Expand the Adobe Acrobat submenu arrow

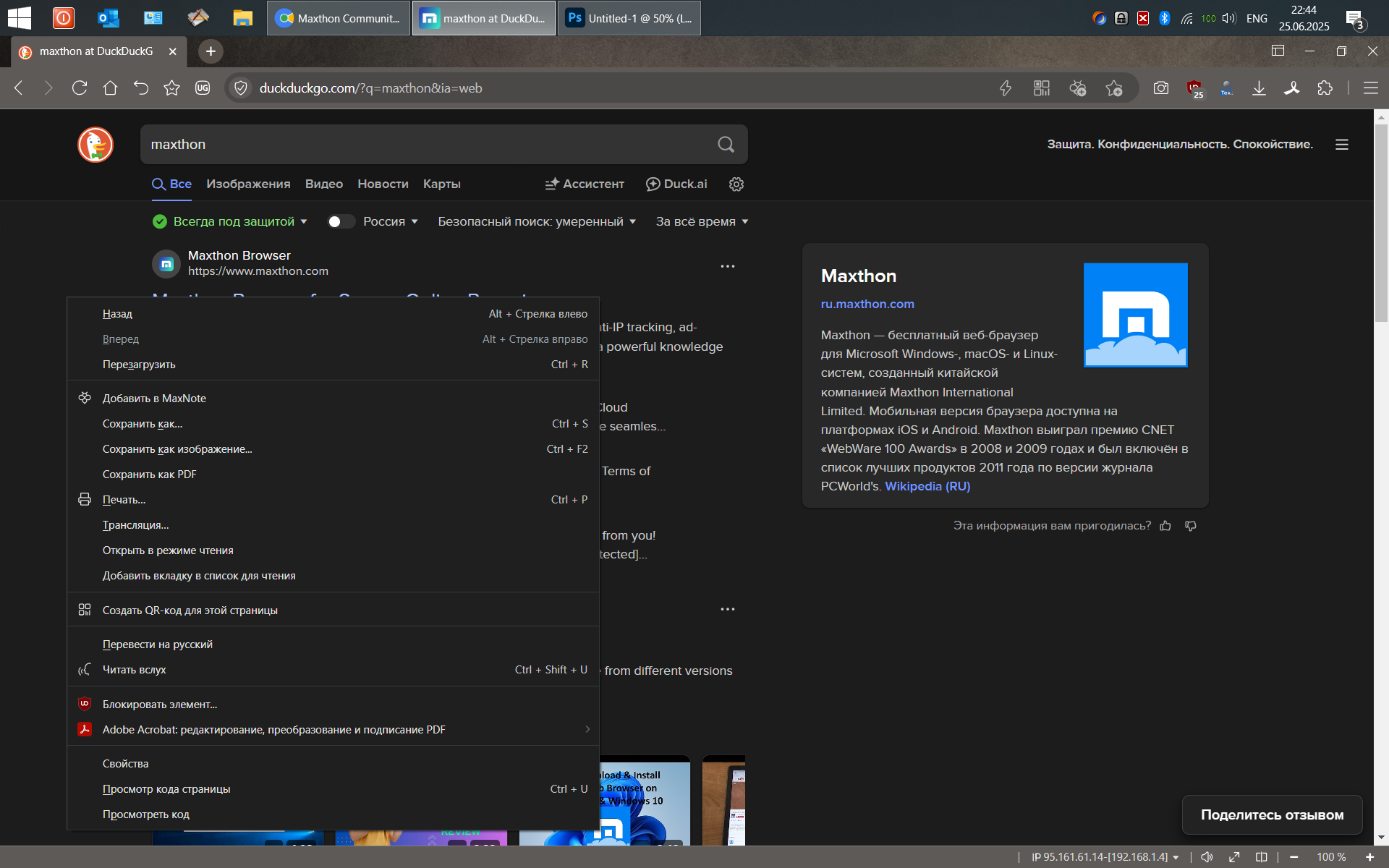click(587, 729)
